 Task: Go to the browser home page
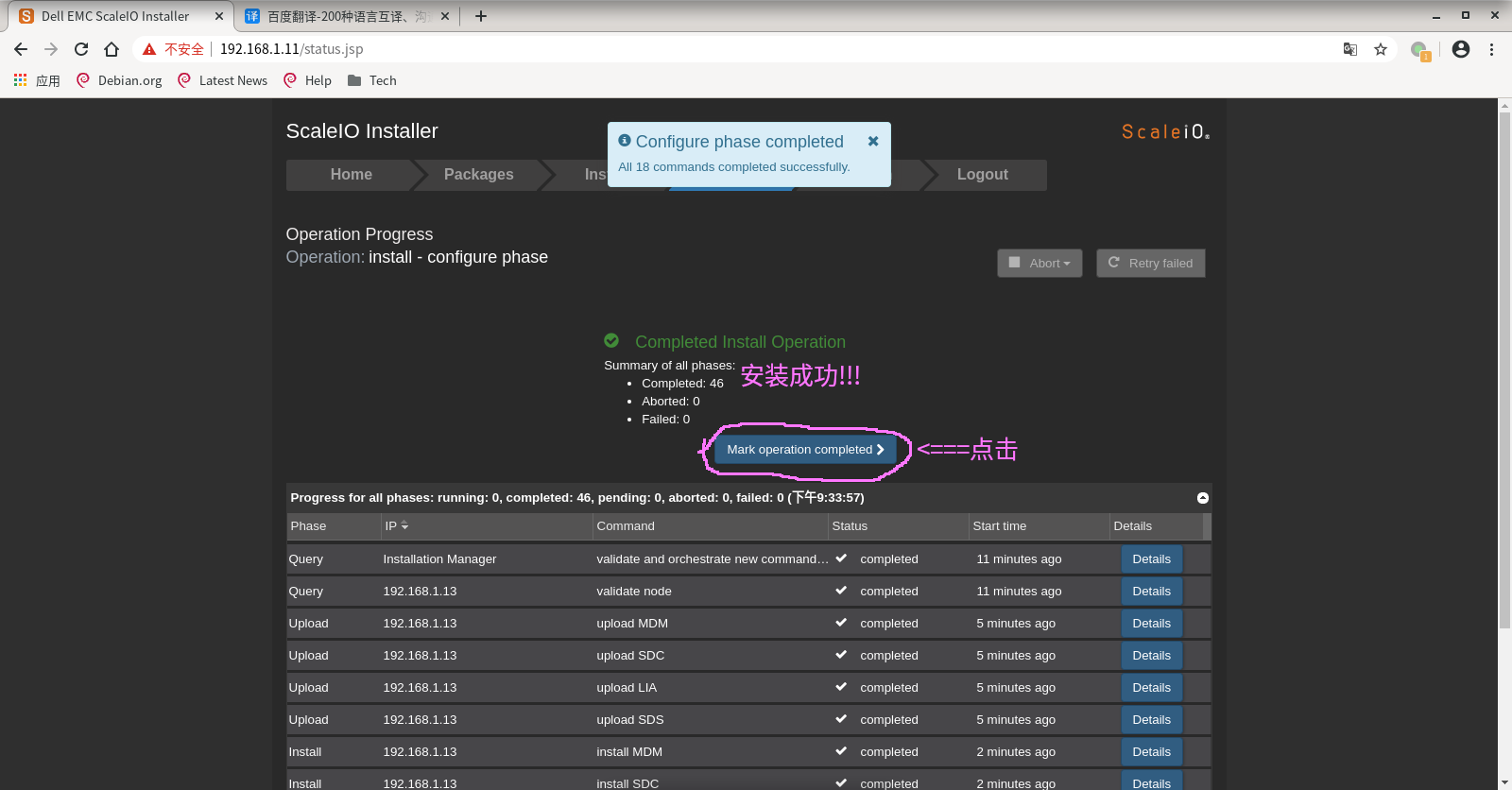tap(112, 49)
